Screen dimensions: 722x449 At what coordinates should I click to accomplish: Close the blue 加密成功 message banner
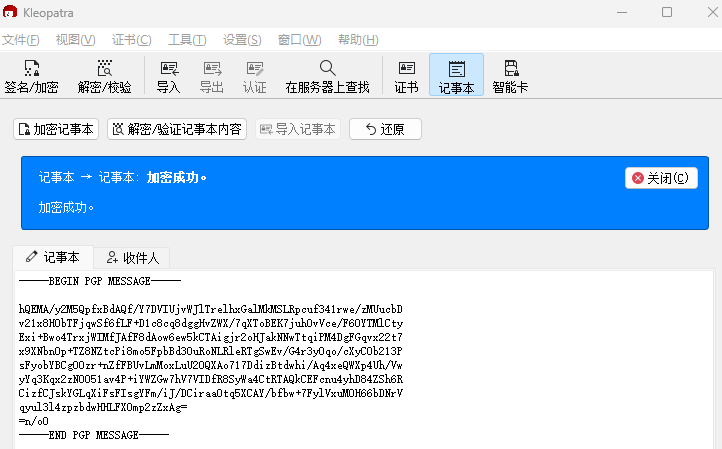[x=661, y=178]
